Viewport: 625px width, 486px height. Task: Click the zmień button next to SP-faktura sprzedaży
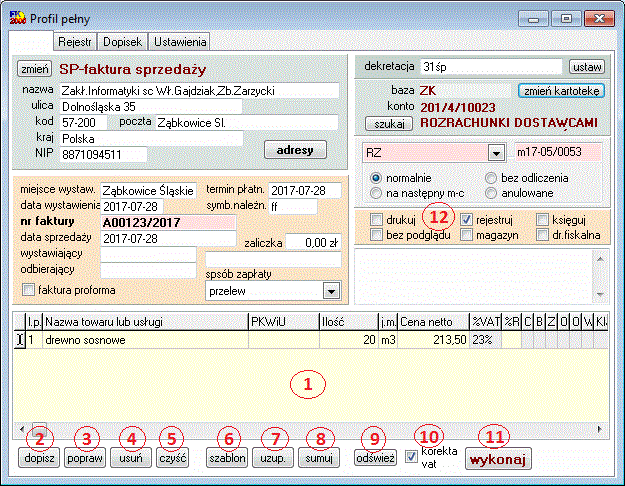tap(35, 69)
